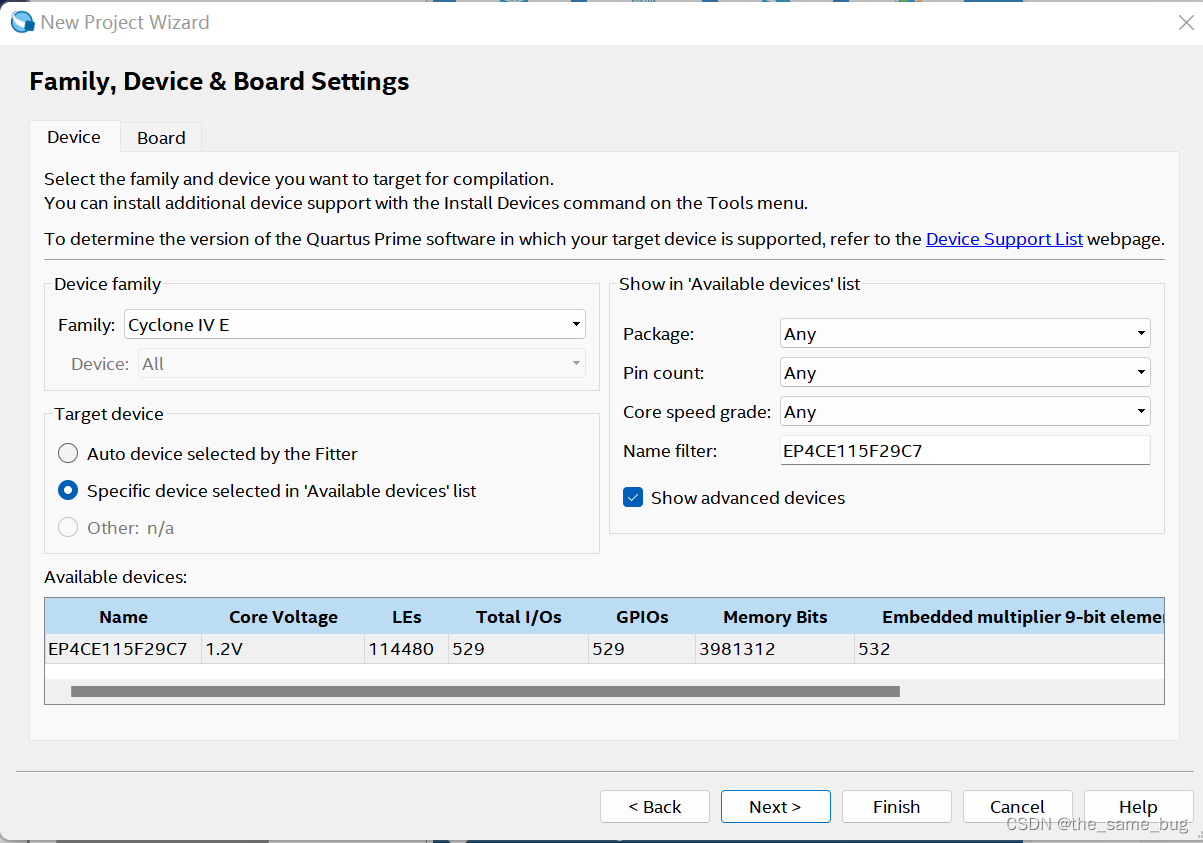Sort by the Core Voltage column header
The image size is (1203, 843).
pos(283,616)
